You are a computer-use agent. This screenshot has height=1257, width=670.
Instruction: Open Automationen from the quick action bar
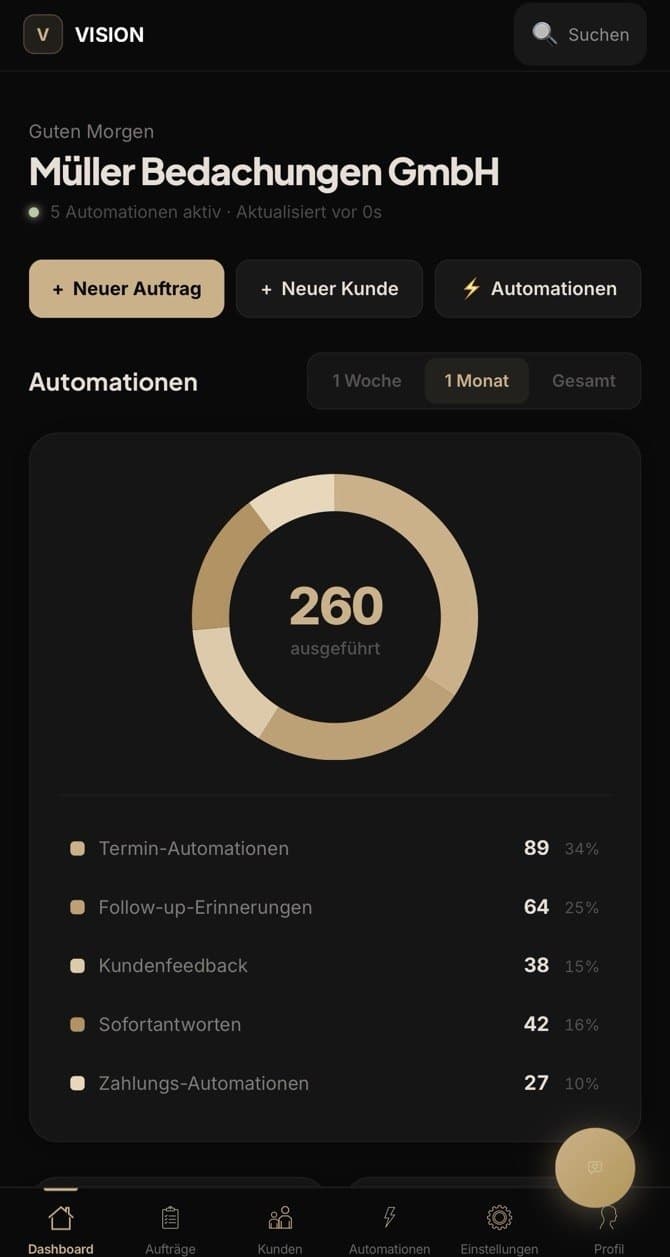tap(538, 289)
